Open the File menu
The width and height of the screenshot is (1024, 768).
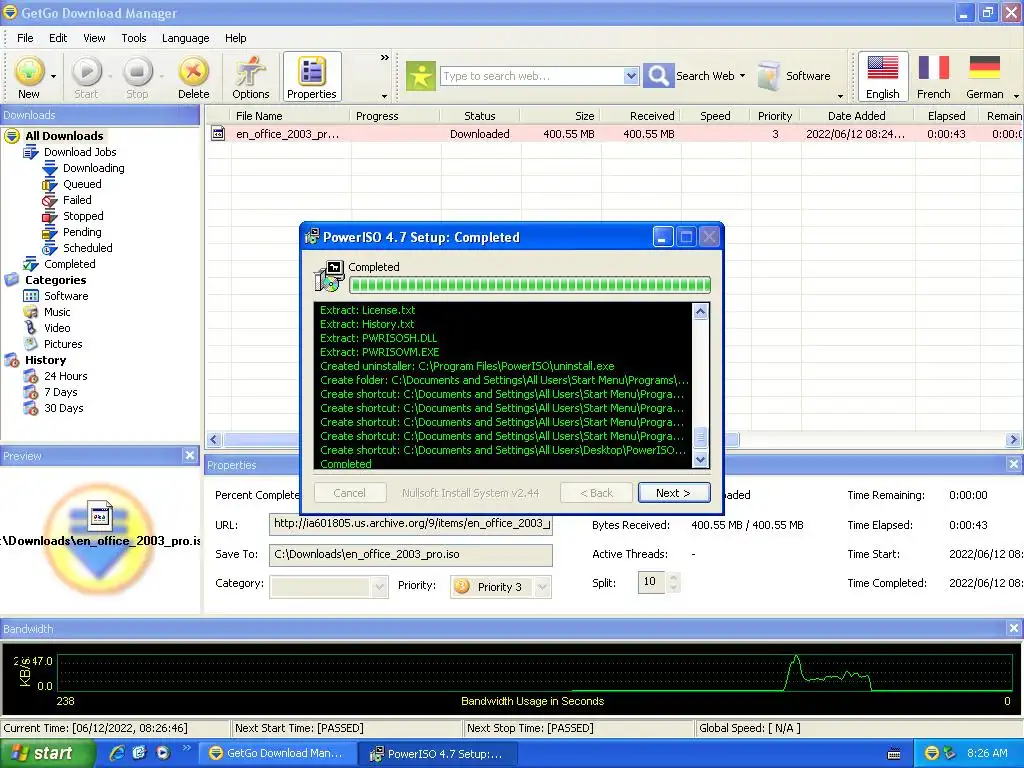point(25,38)
